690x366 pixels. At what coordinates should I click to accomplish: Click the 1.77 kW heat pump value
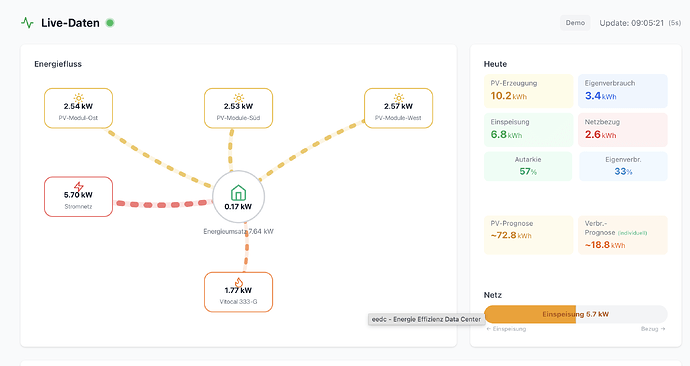(239, 290)
